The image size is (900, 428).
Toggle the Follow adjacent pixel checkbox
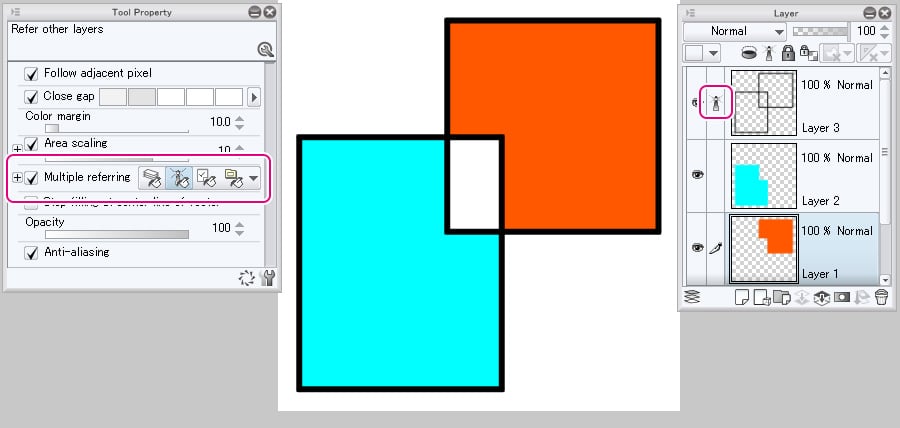pos(32,74)
